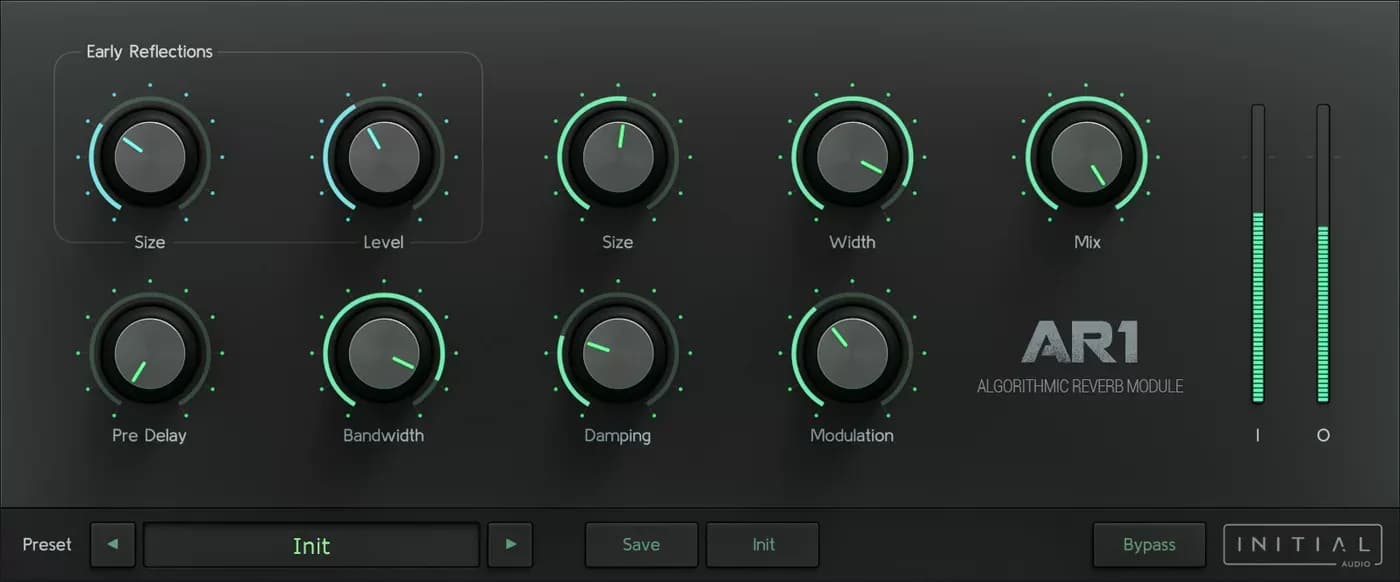Click the Early Reflections Level knob
Screen dimensions: 1400x582
pyautogui.click(x=384, y=157)
